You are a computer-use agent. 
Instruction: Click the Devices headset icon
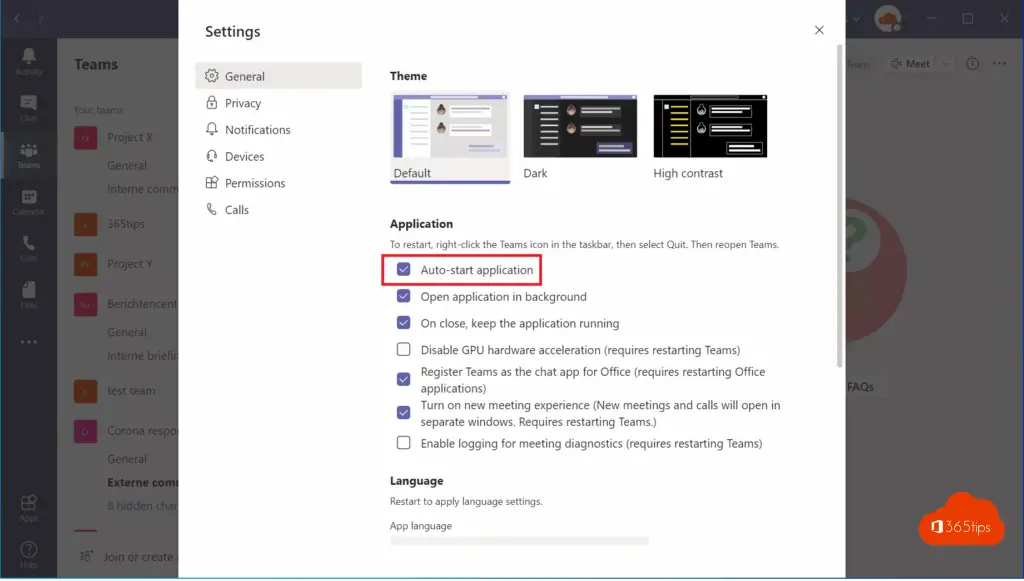[212, 156]
